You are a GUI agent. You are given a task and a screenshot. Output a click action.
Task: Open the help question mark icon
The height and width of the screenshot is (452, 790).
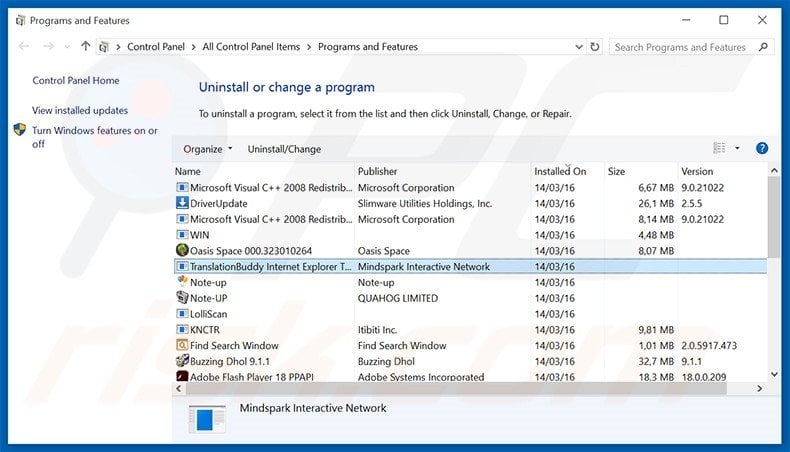(762, 148)
